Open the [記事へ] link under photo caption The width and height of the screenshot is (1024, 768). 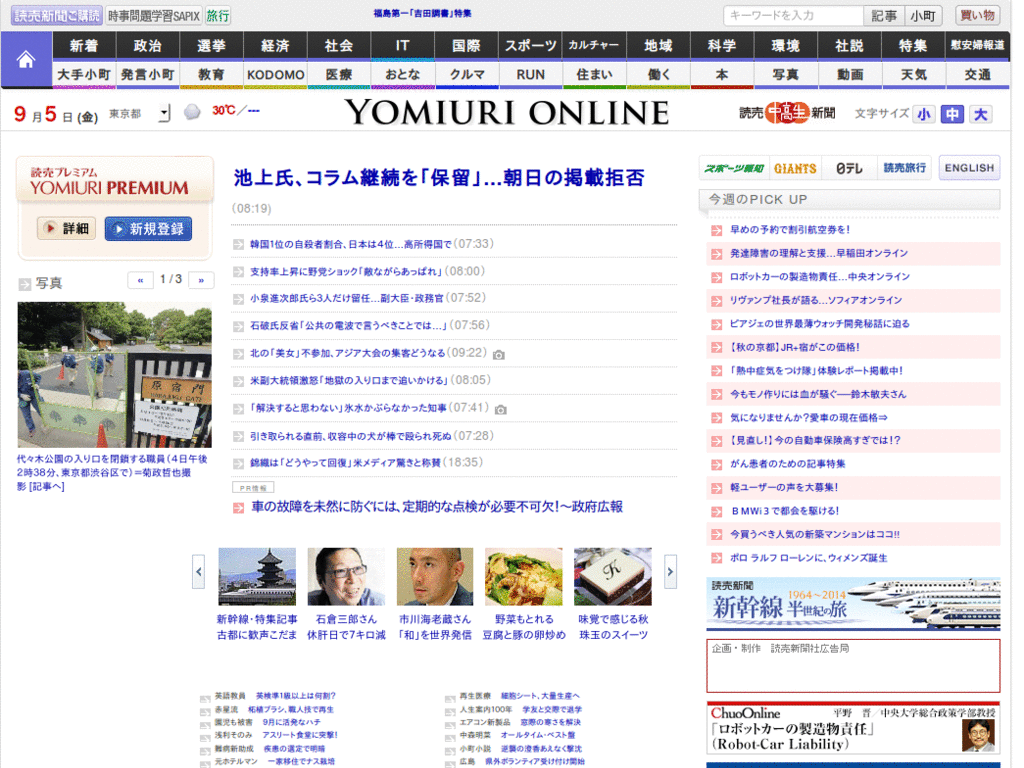(x=46, y=487)
